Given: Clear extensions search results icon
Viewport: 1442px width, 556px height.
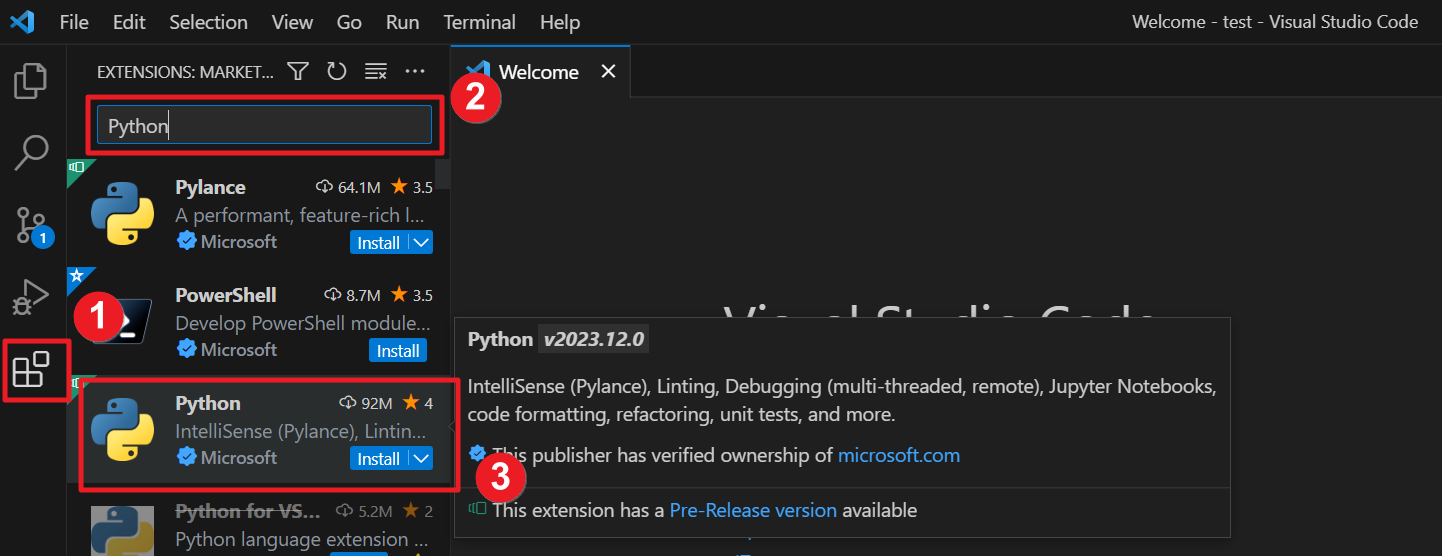Looking at the screenshot, I should (376, 71).
